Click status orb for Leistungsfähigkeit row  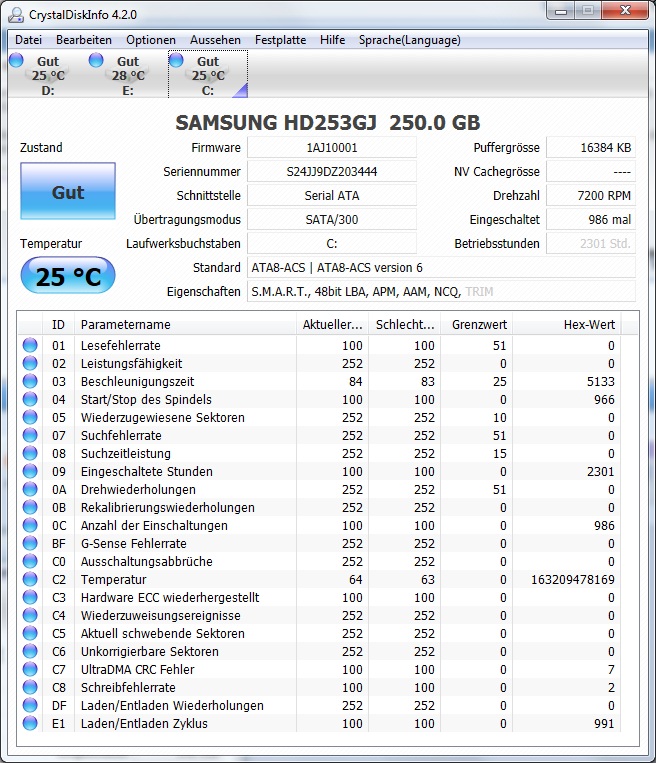pos(30,363)
